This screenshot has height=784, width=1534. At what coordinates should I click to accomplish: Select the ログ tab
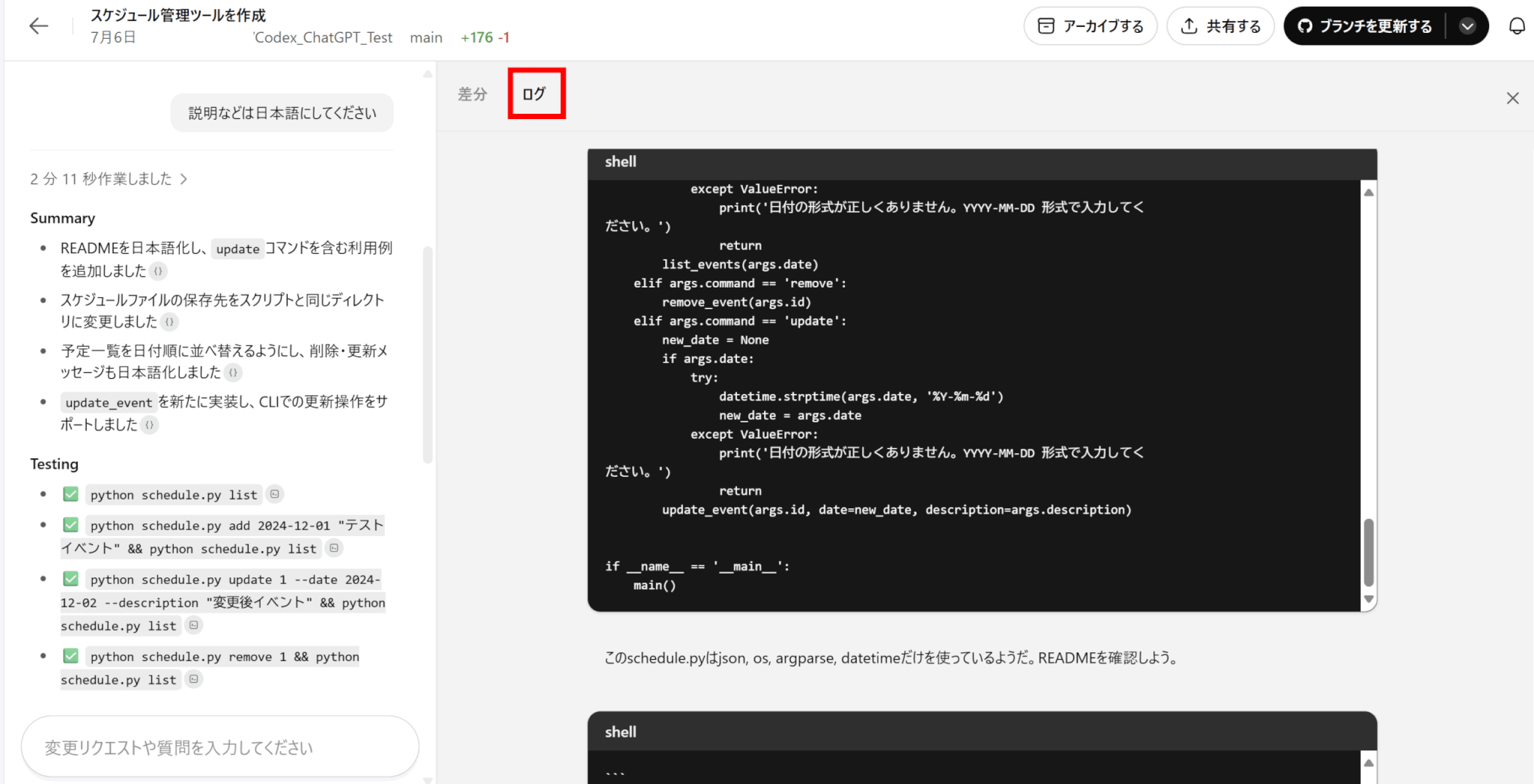pos(535,94)
